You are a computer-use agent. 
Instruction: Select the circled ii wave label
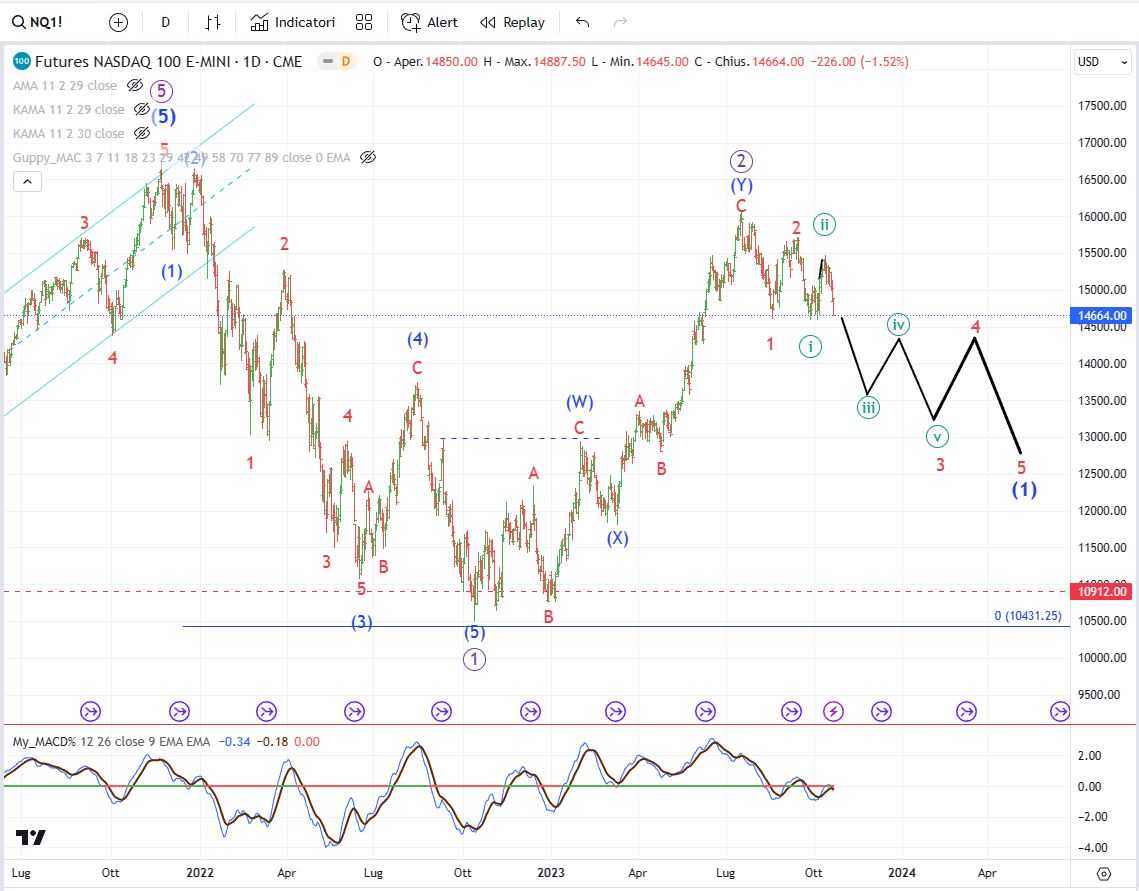(824, 224)
